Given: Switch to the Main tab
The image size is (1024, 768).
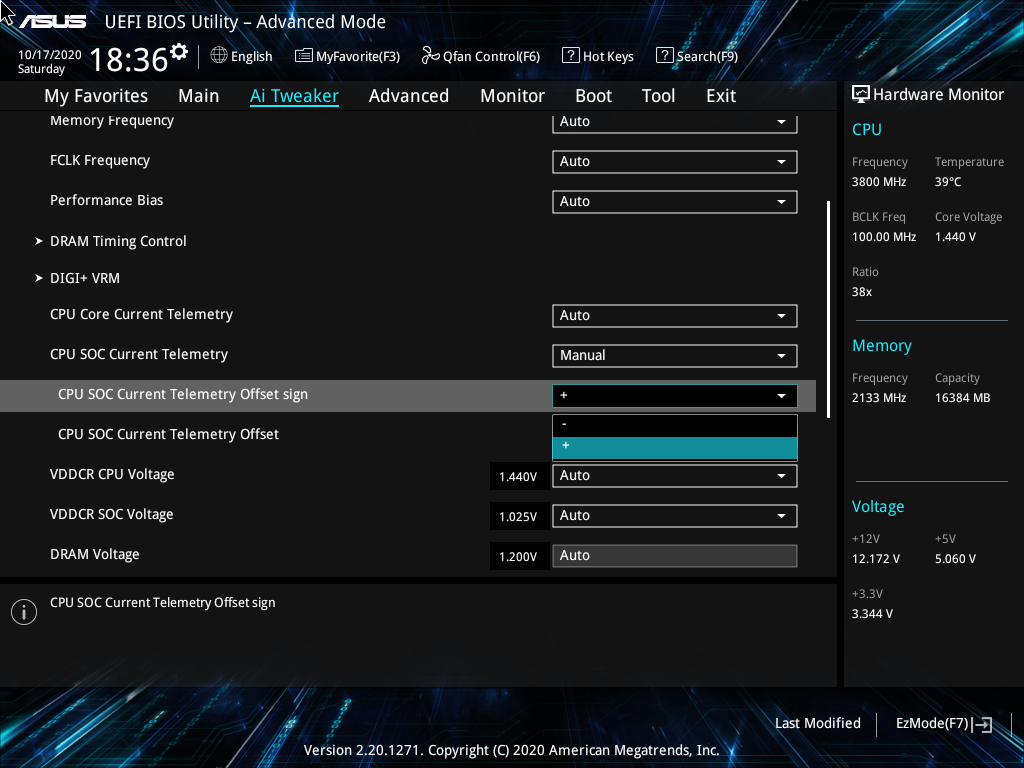Looking at the screenshot, I should click(x=199, y=96).
